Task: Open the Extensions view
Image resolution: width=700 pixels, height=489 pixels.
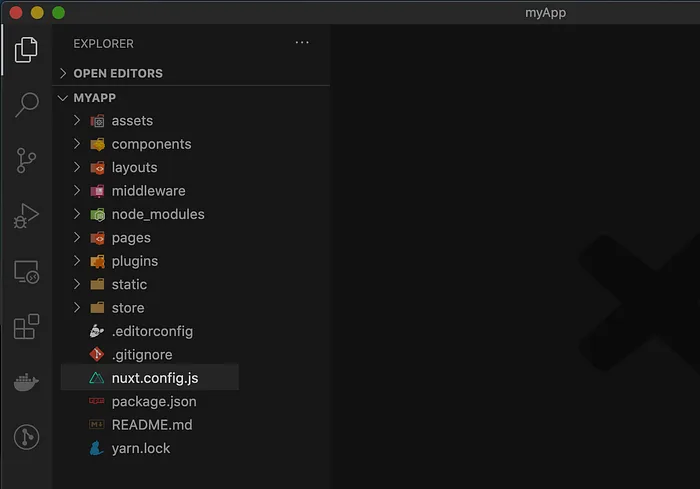Action: pos(26,326)
